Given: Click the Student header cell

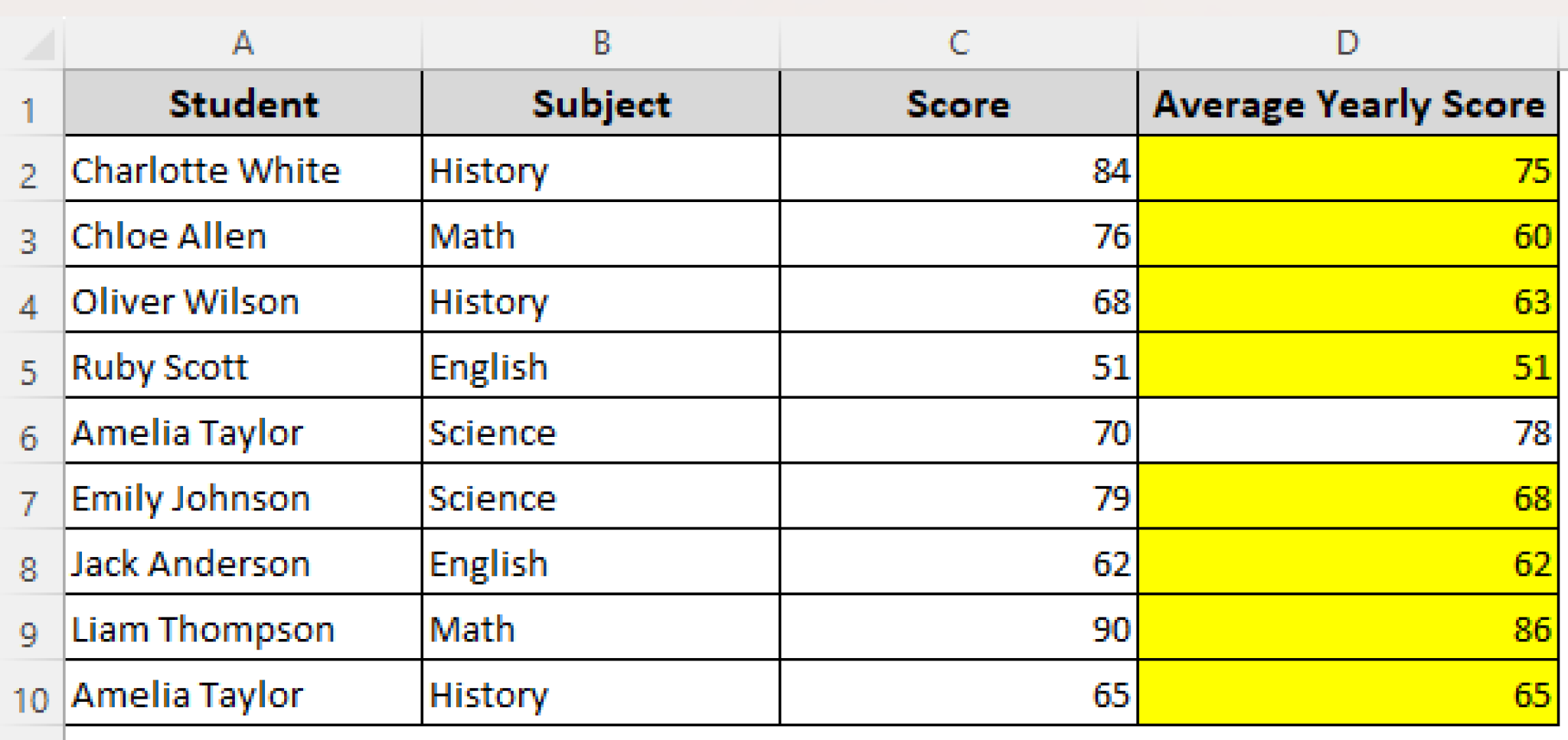Looking at the screenshot, I should pyautogui.click(x=242, y=104).
